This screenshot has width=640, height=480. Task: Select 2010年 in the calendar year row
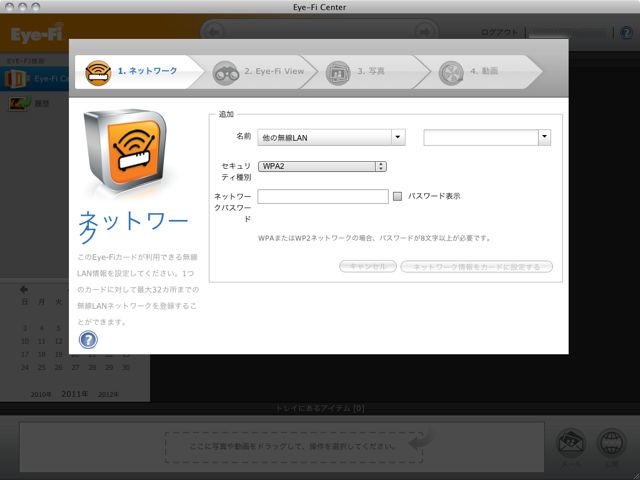pyautogui.click(x=41, y=395)
